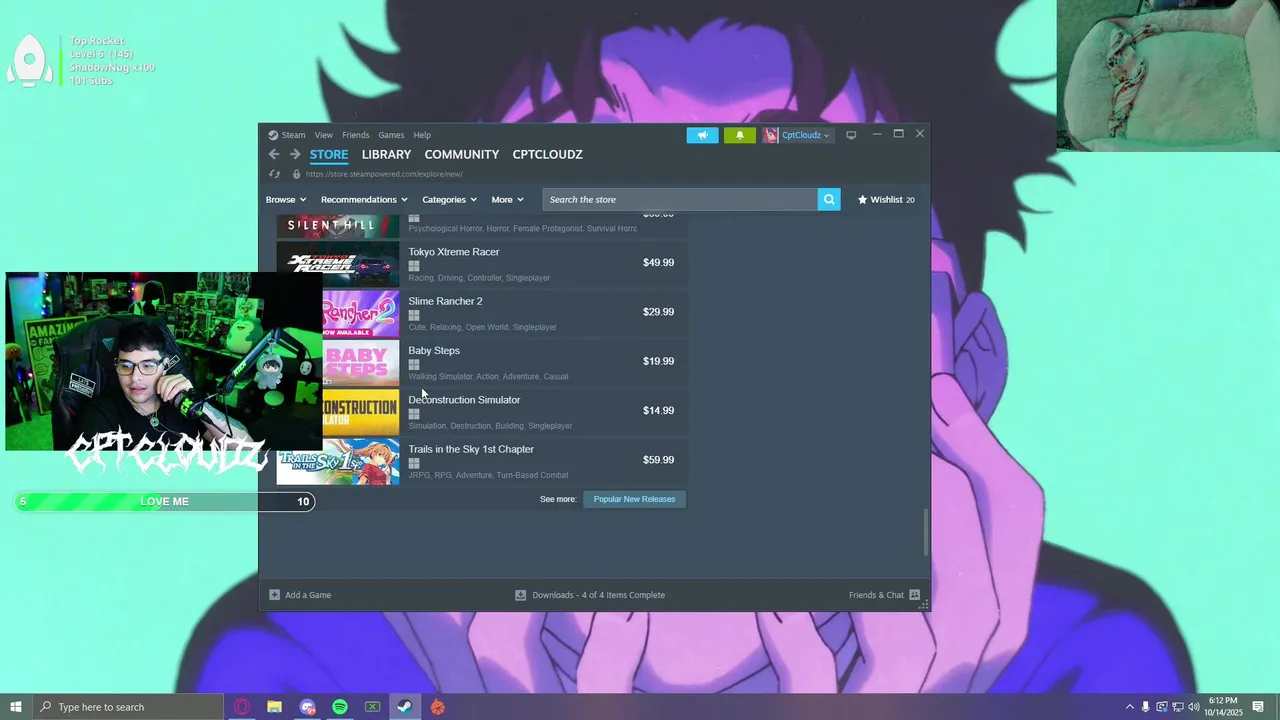Viewport: 1280px width, 720px height.
Task: Switch to the LIBRARY tab
Action: (x=386, y=154)
